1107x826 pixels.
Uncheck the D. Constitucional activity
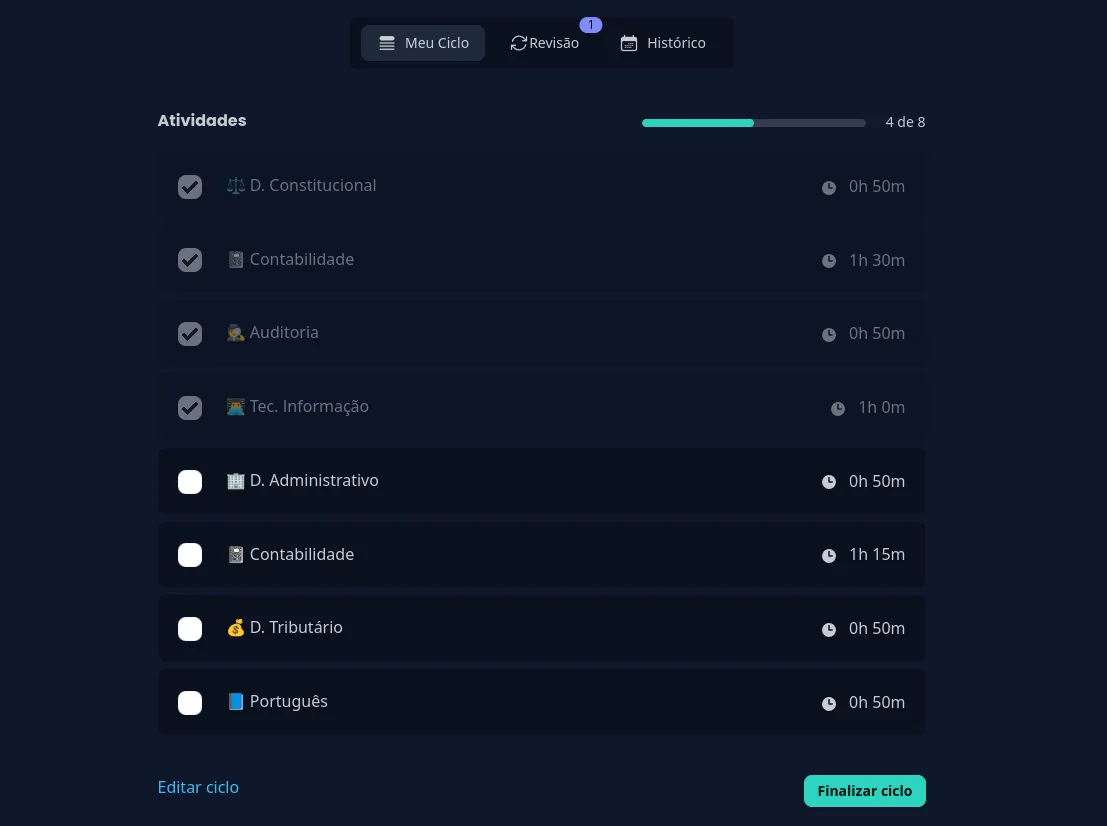[x=190, y=187]
